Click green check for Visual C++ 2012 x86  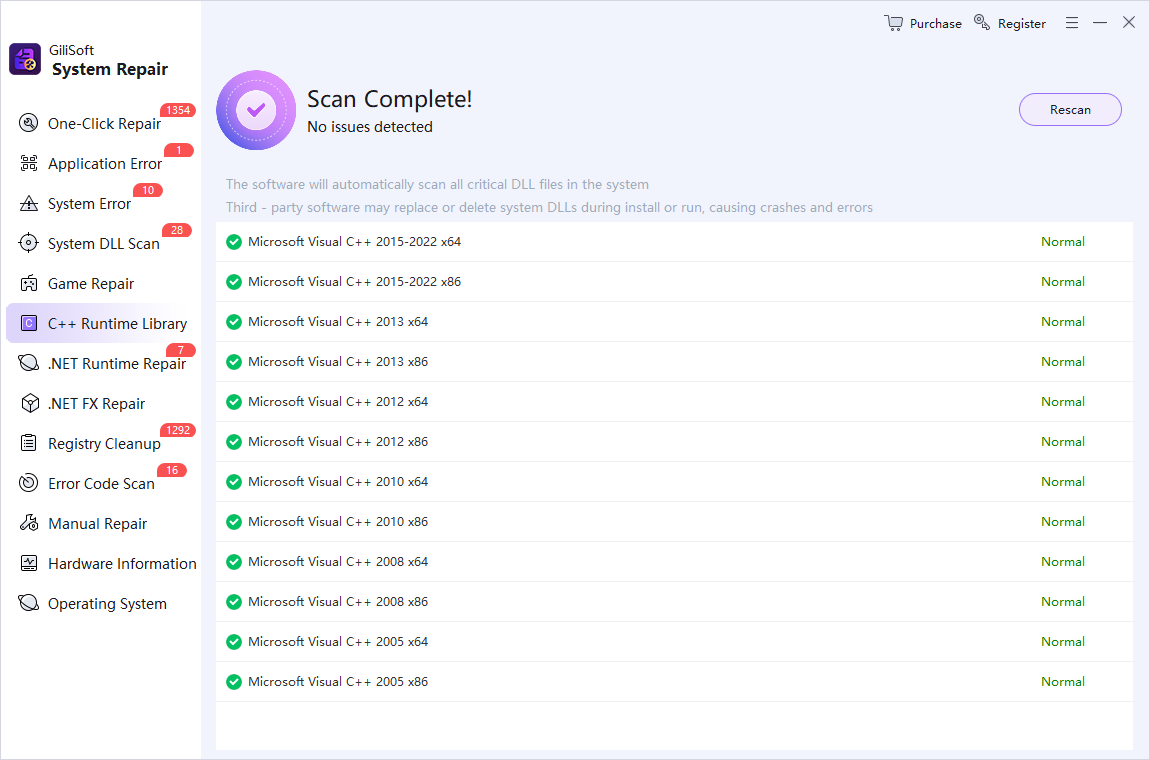pos(234,442)
